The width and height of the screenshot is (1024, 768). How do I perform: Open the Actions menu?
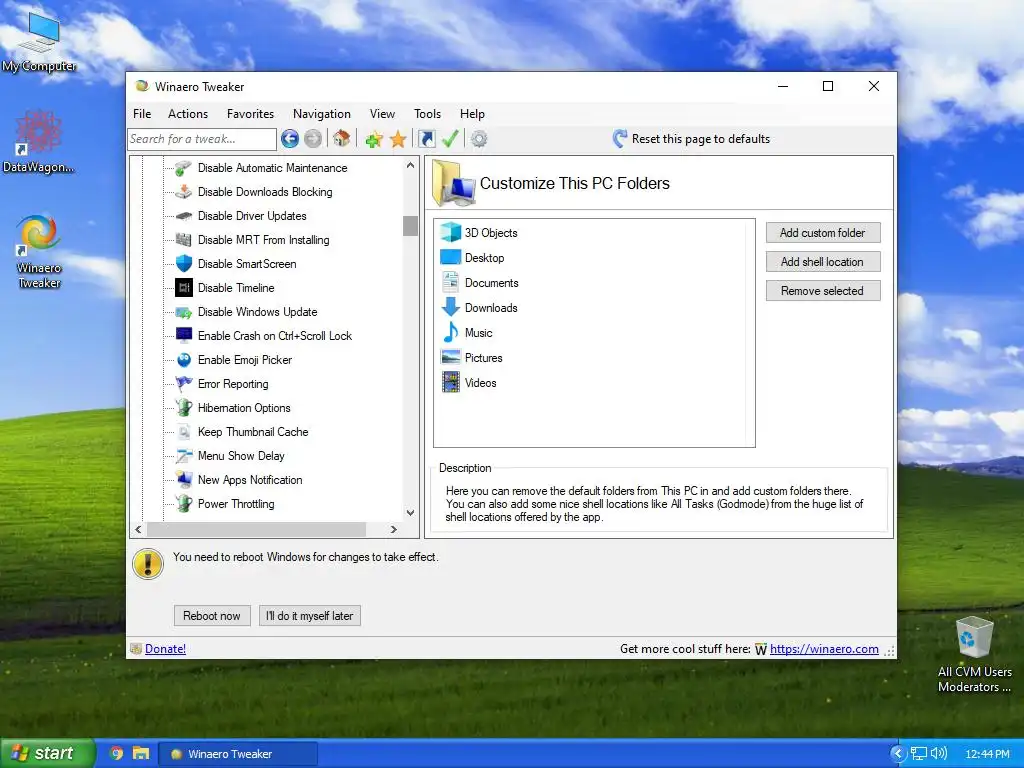(188, 114)
